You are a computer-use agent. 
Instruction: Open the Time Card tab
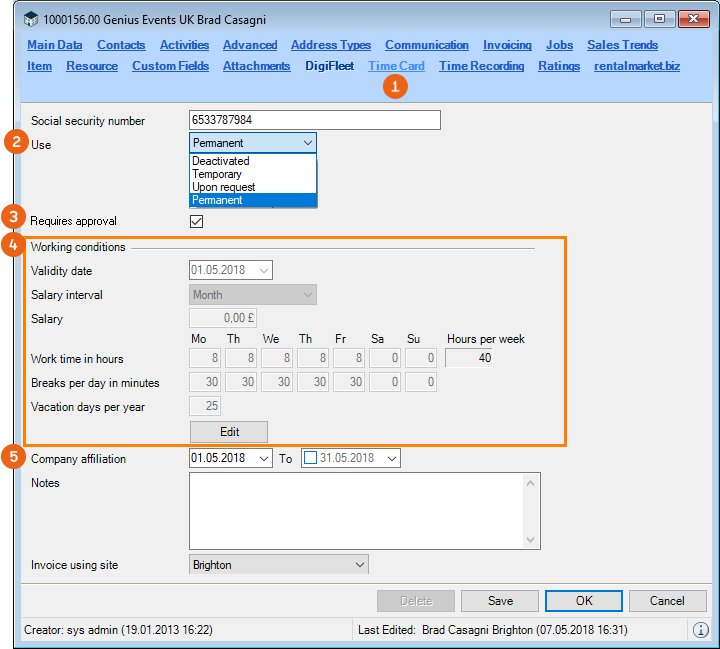[x=396, y=66]
